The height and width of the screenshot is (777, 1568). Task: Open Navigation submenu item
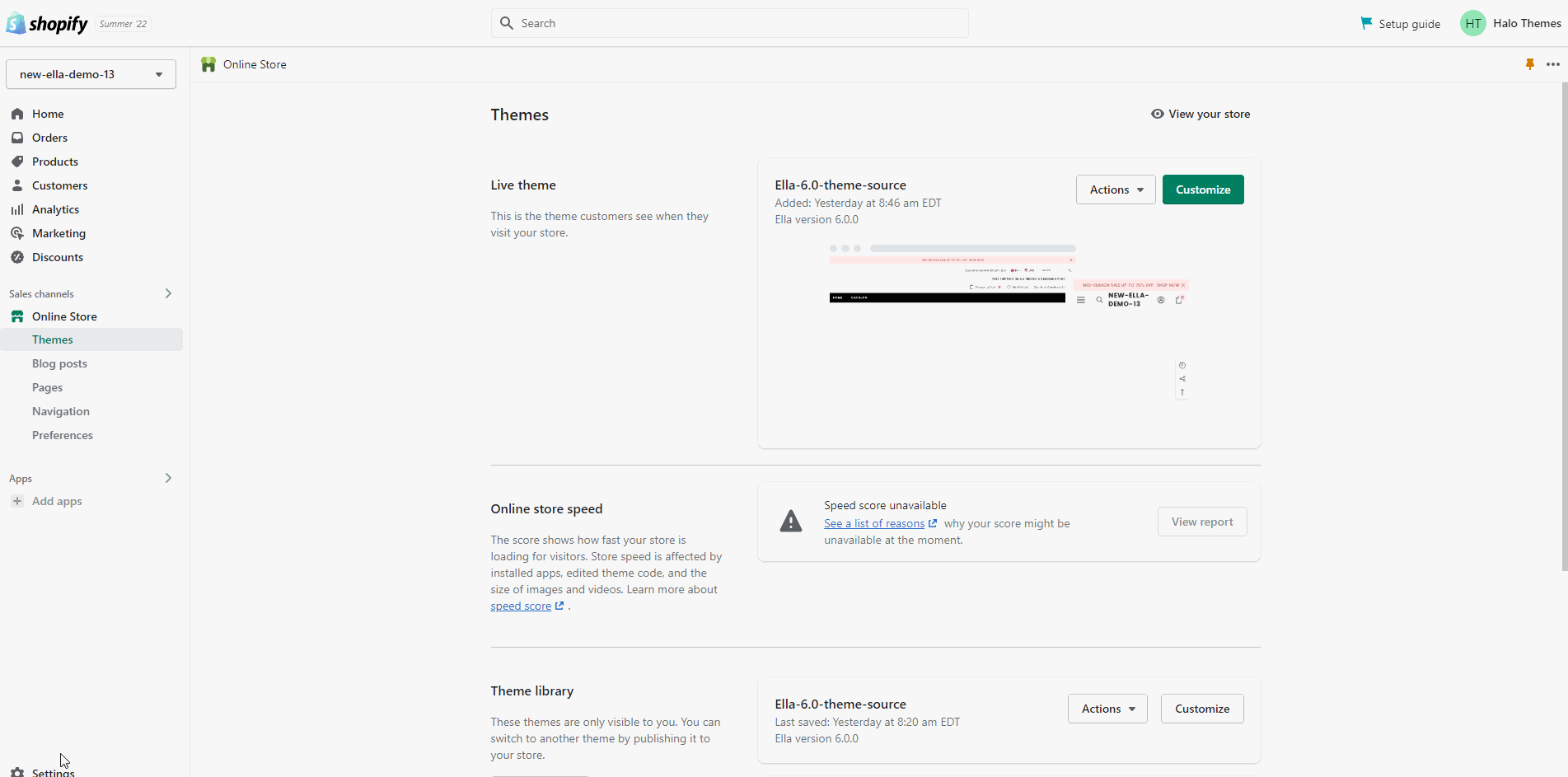pyautogui.click(x=61, y=411)
